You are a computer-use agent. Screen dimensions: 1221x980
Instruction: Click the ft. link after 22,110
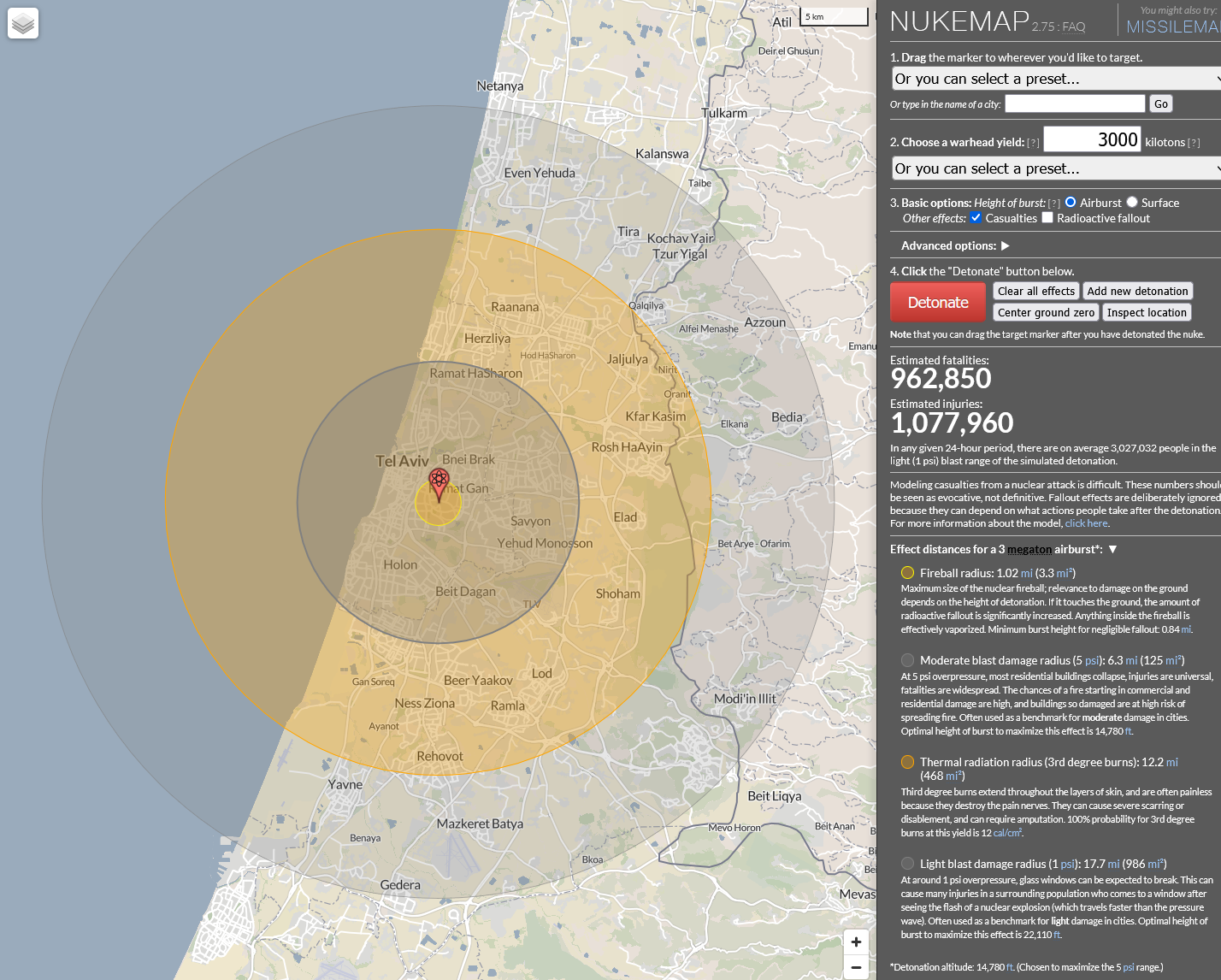[1056, 935]
